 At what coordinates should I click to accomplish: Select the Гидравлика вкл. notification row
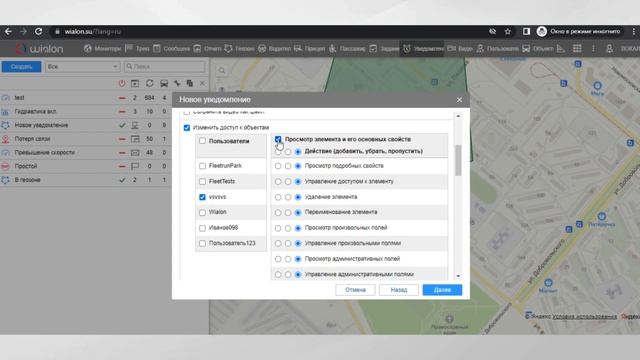tap(86, 111)
